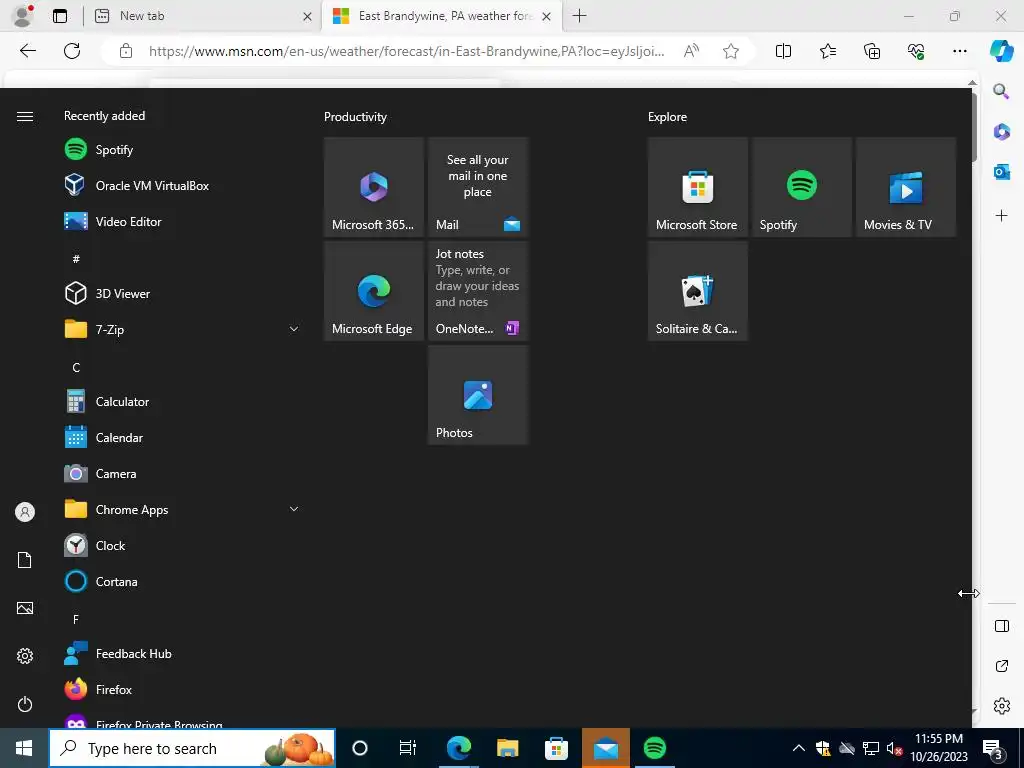Switch to the New tab browser tab

202,16
